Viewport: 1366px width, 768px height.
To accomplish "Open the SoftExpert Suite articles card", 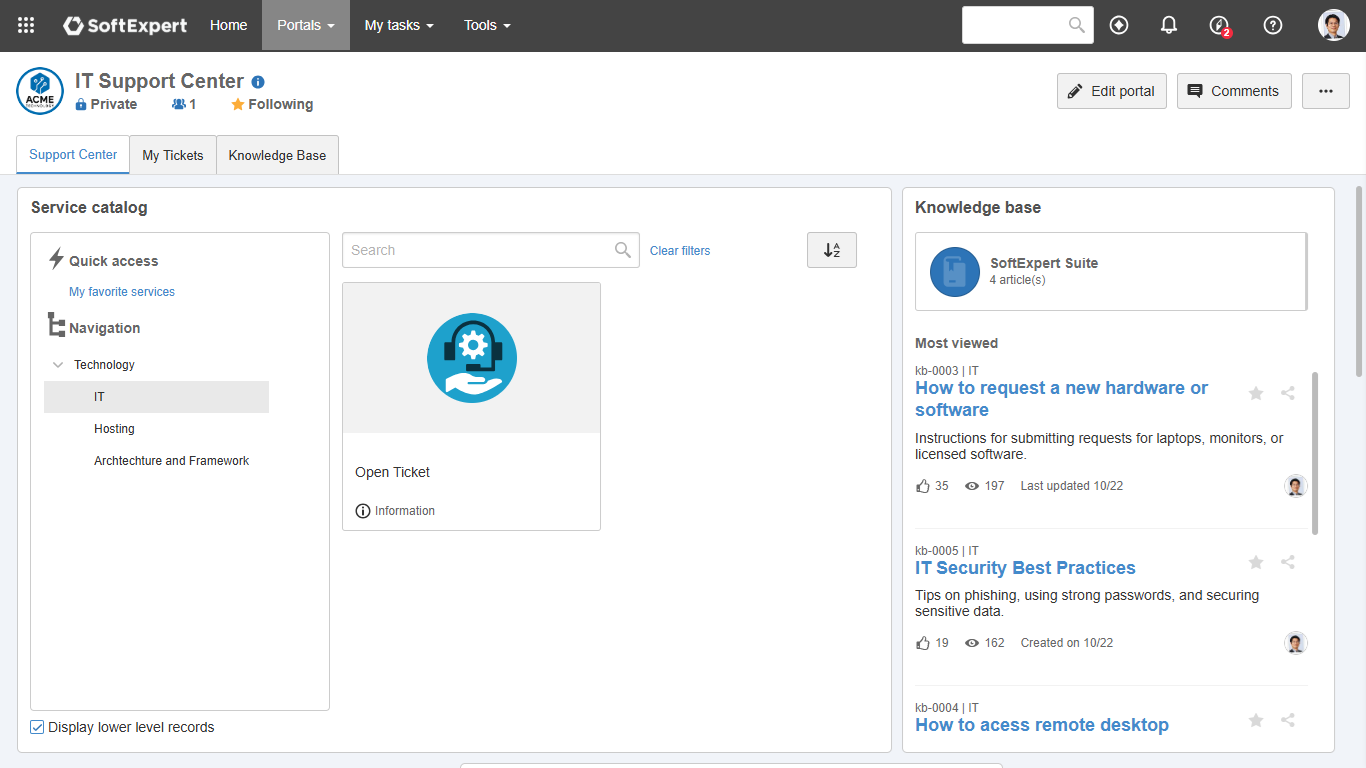I will (1111, 272).
